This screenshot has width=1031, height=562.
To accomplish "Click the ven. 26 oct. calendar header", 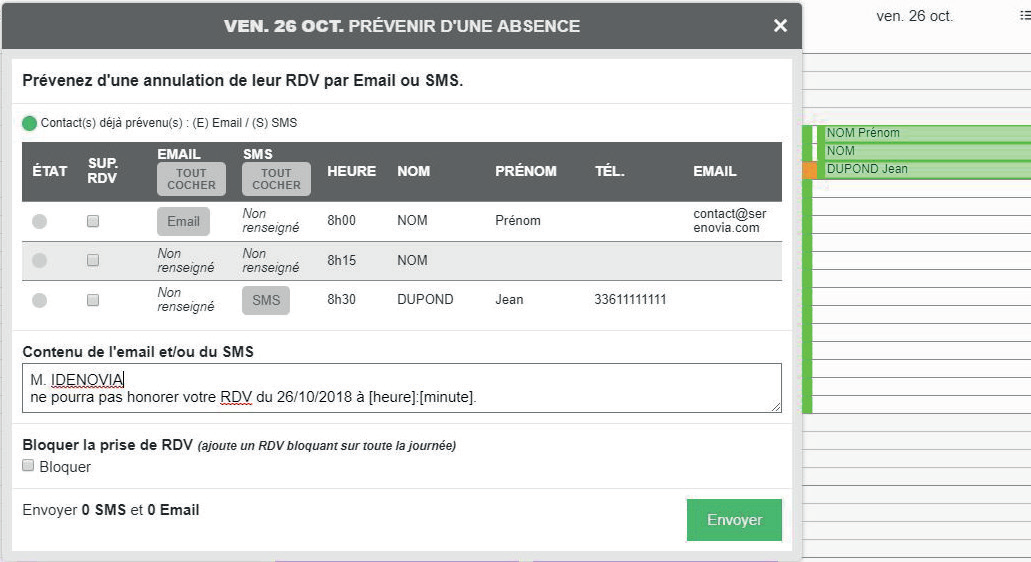I will 914,16.
